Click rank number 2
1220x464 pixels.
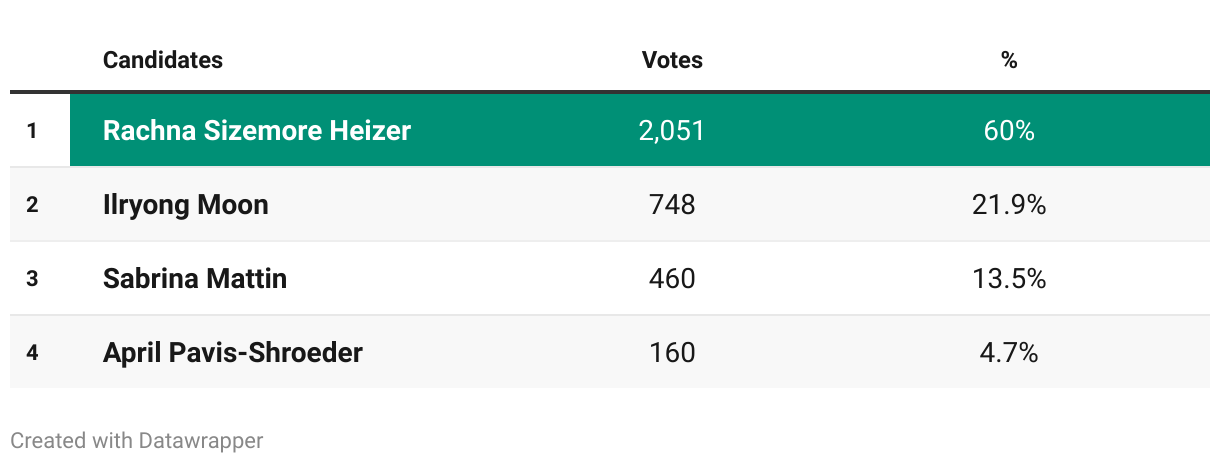32,205
